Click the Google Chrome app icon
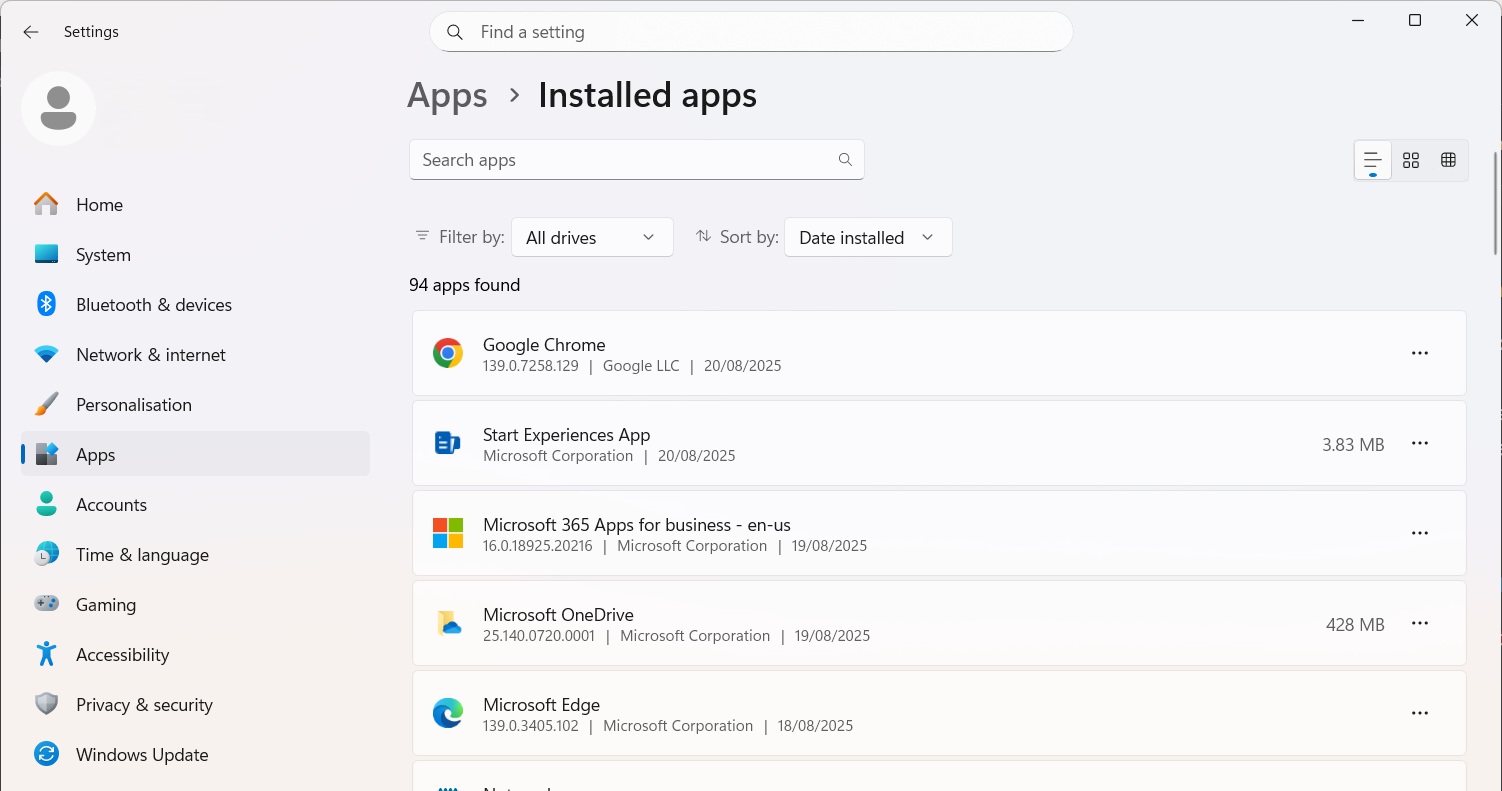1502x791 pixels. 447,353
